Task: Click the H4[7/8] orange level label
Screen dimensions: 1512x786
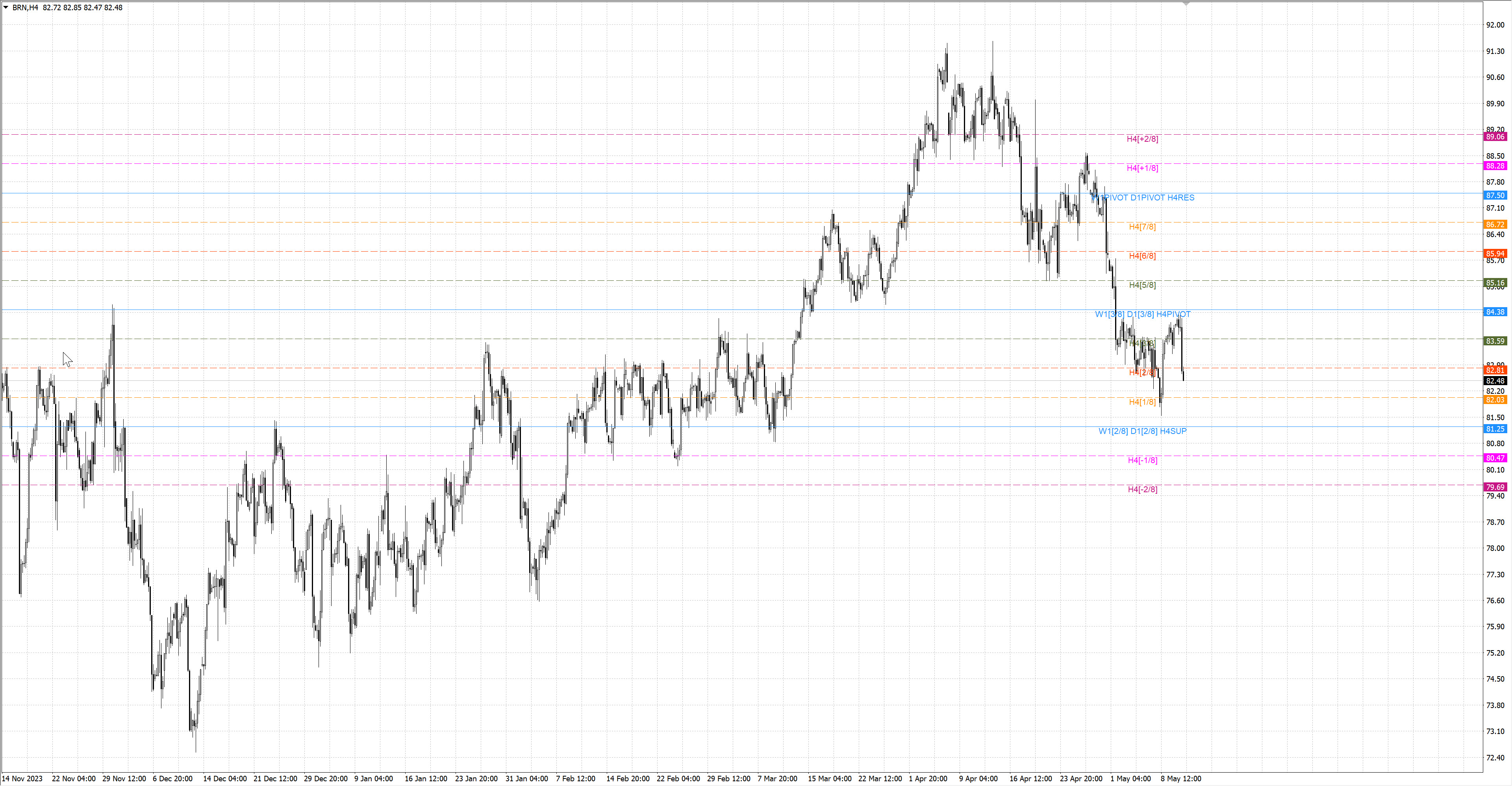Action: pos(1142,226)
